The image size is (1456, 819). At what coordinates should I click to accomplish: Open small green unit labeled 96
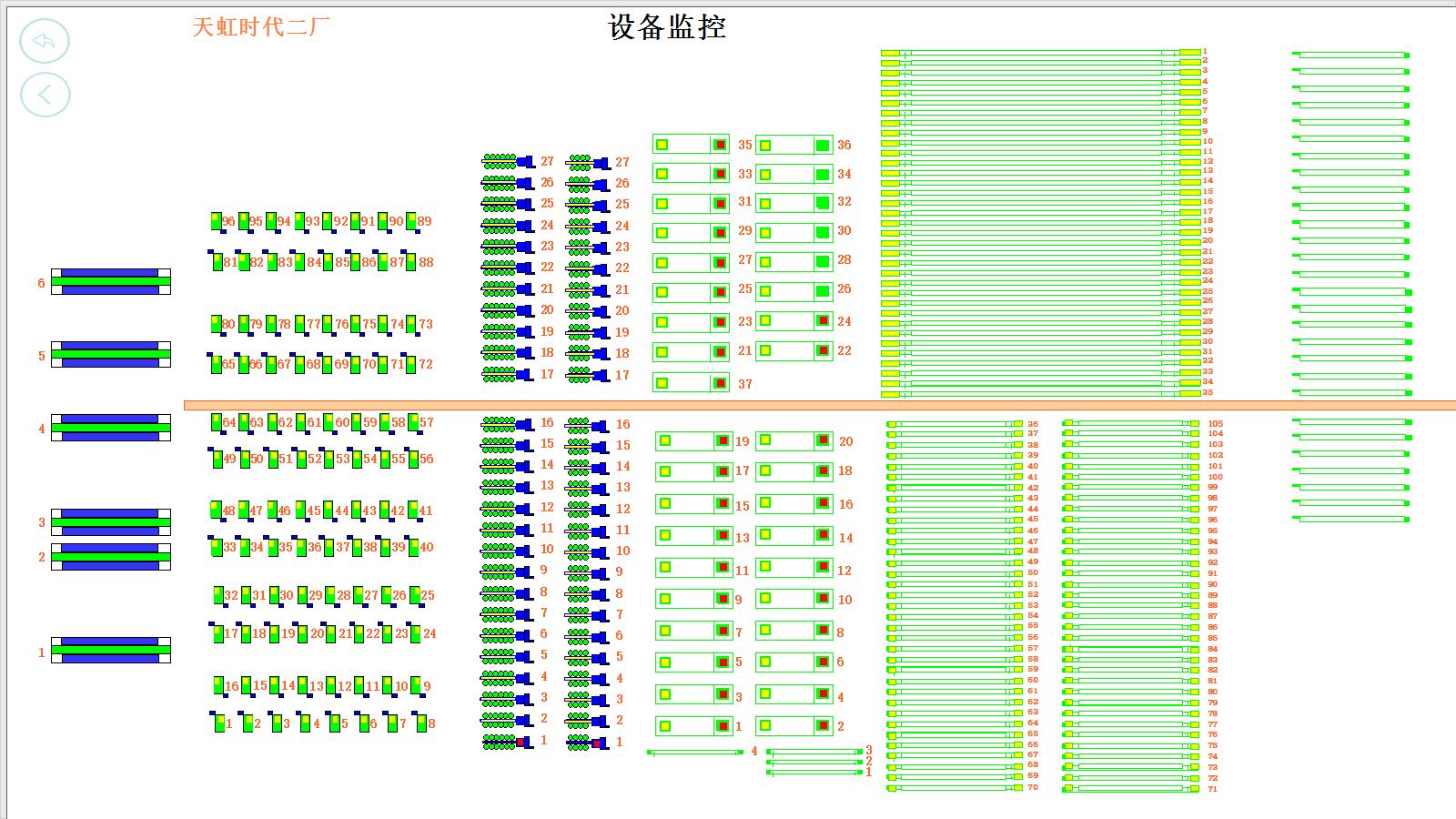pos(217,221)
